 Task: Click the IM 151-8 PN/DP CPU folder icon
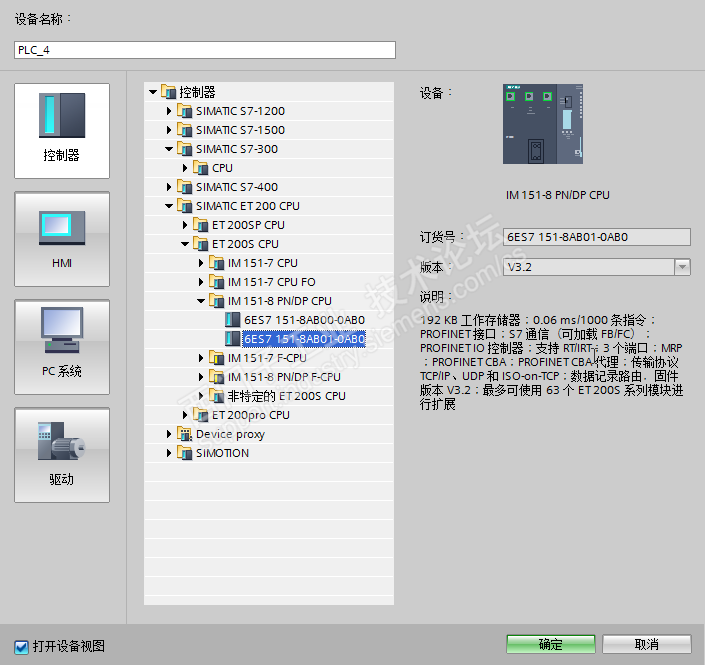[x=217, y=301]
